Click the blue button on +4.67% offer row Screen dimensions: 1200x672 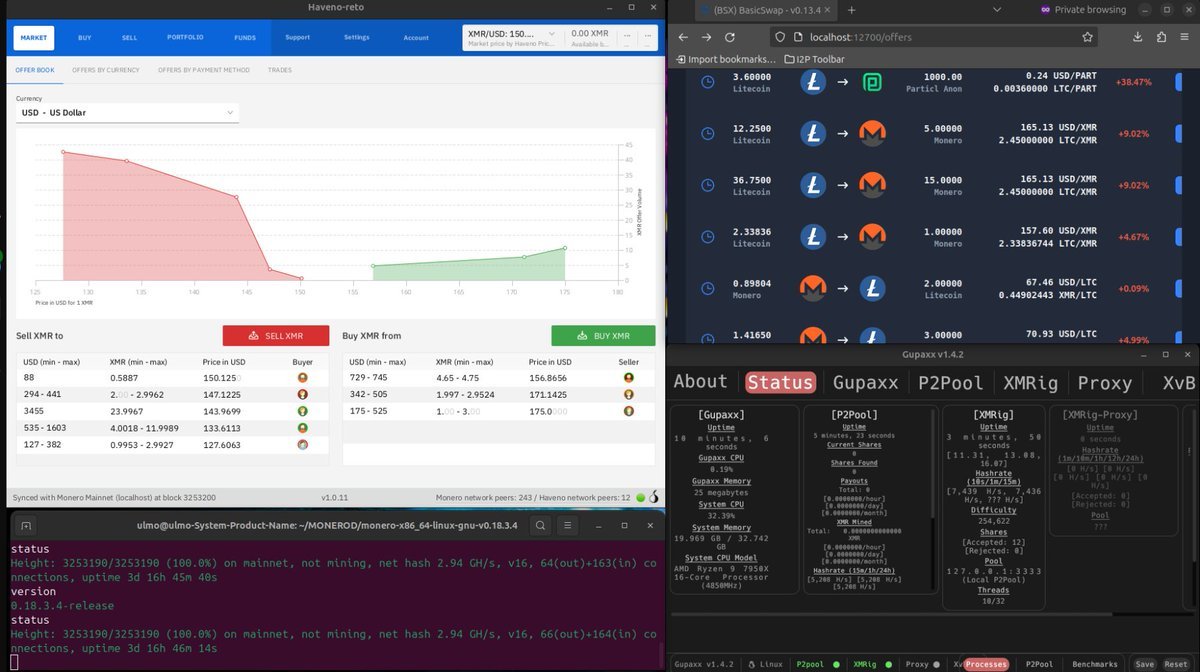point(1177,237)
